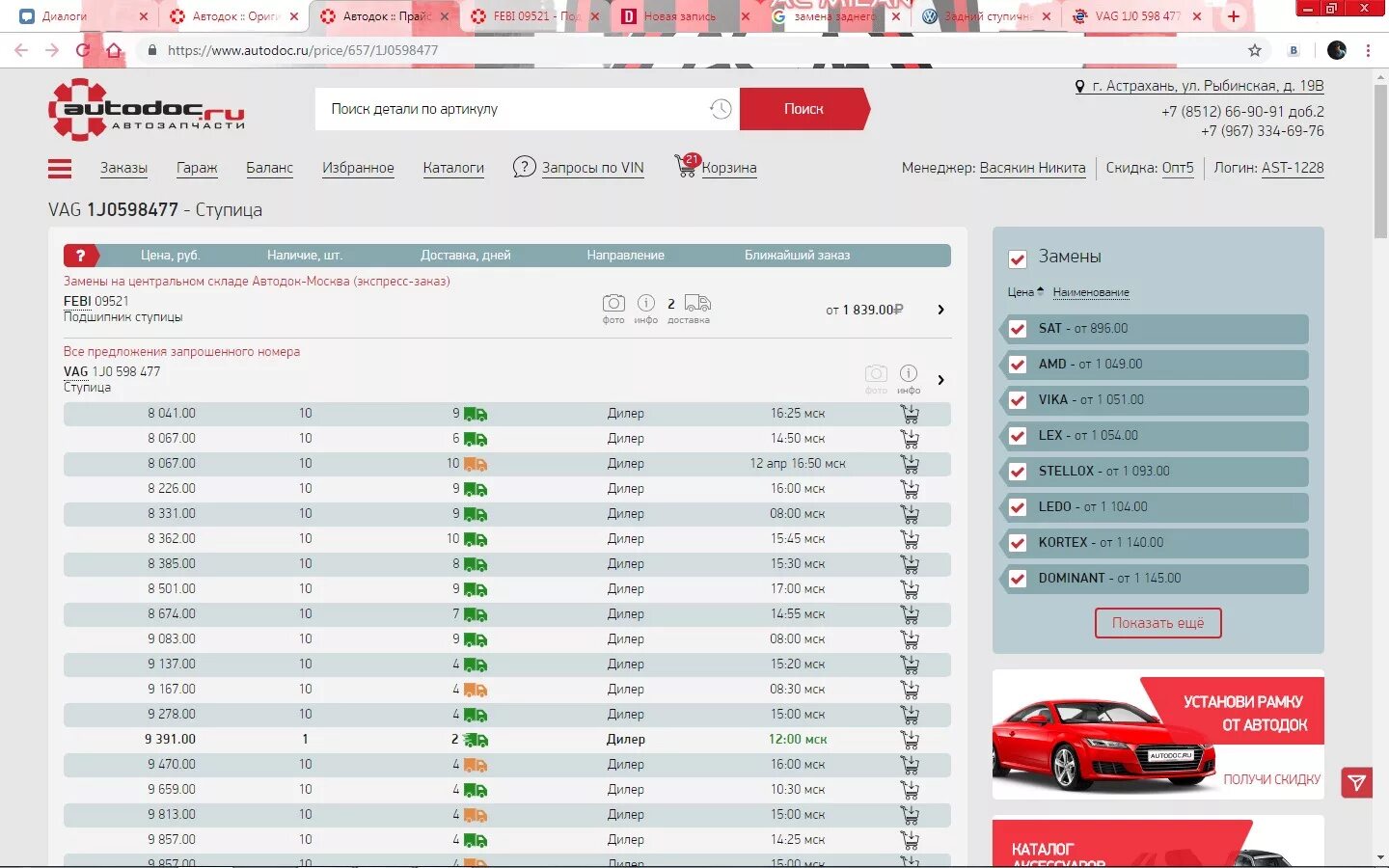Open the Опт5 discount link
Screen dimensions: 1389x868
click(1178, 168)
